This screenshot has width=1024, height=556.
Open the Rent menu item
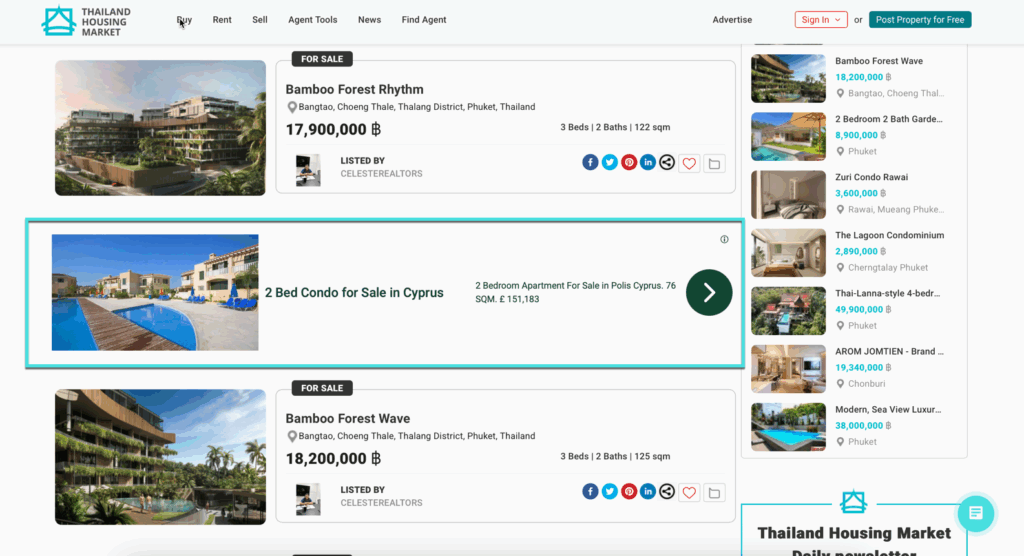222,20
